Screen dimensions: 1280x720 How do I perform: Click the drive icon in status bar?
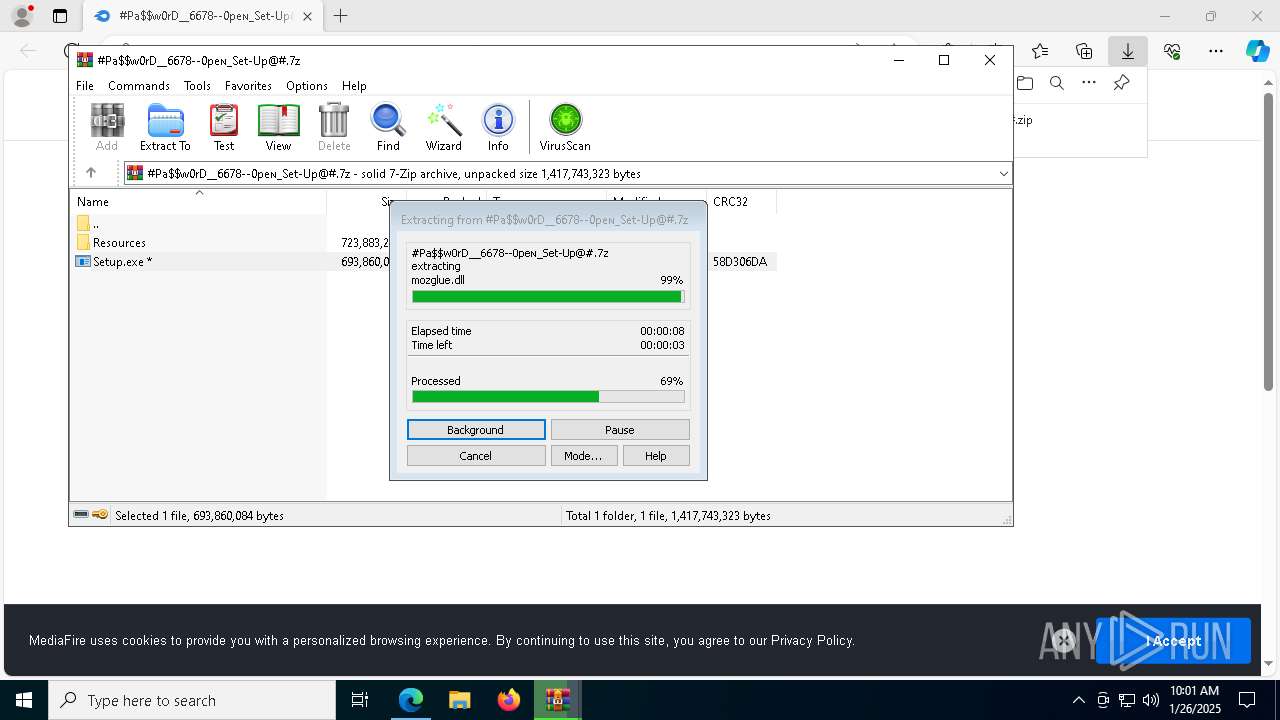[81, 515]
